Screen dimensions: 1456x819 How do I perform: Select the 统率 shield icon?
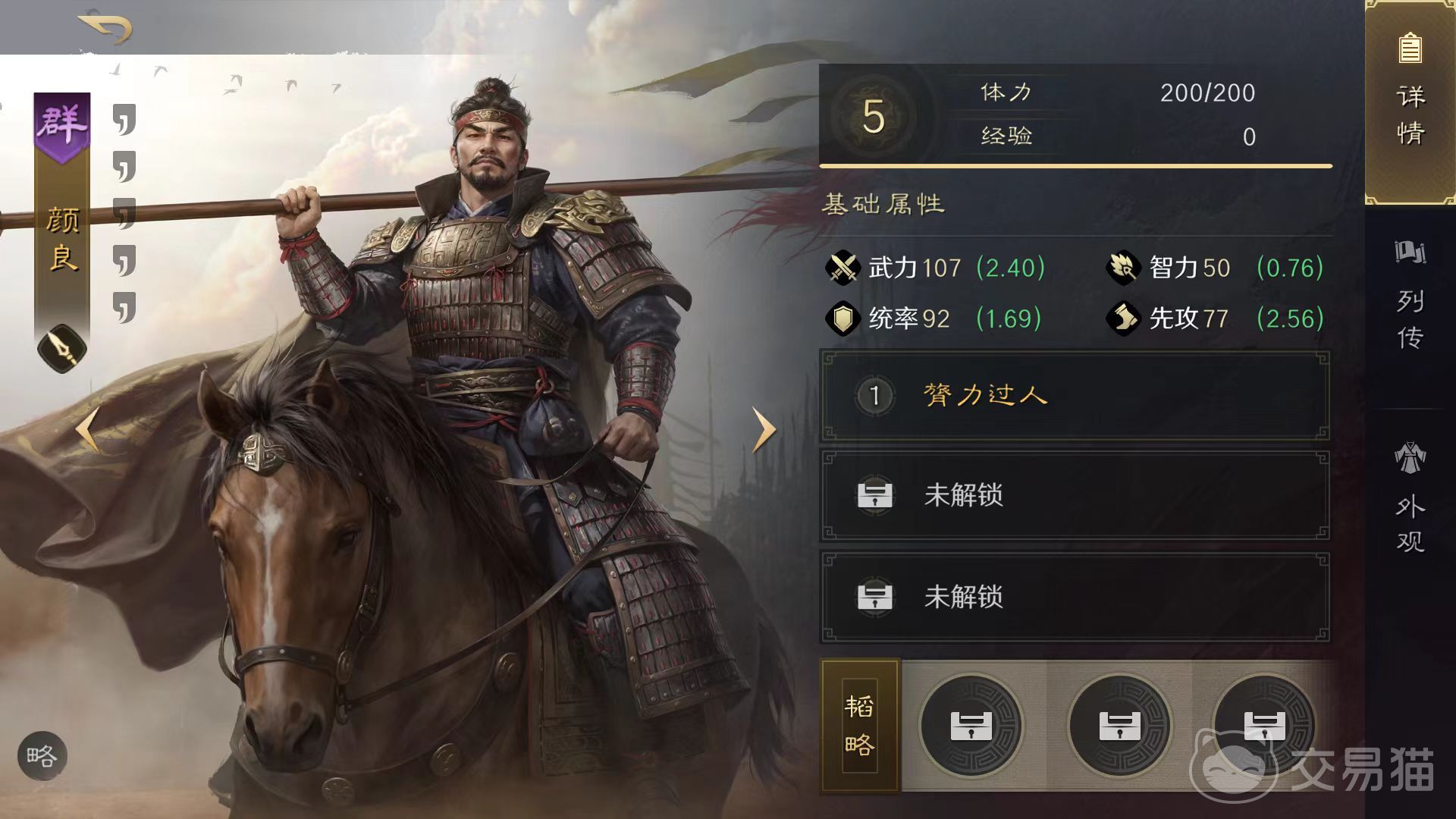point(843,318)
